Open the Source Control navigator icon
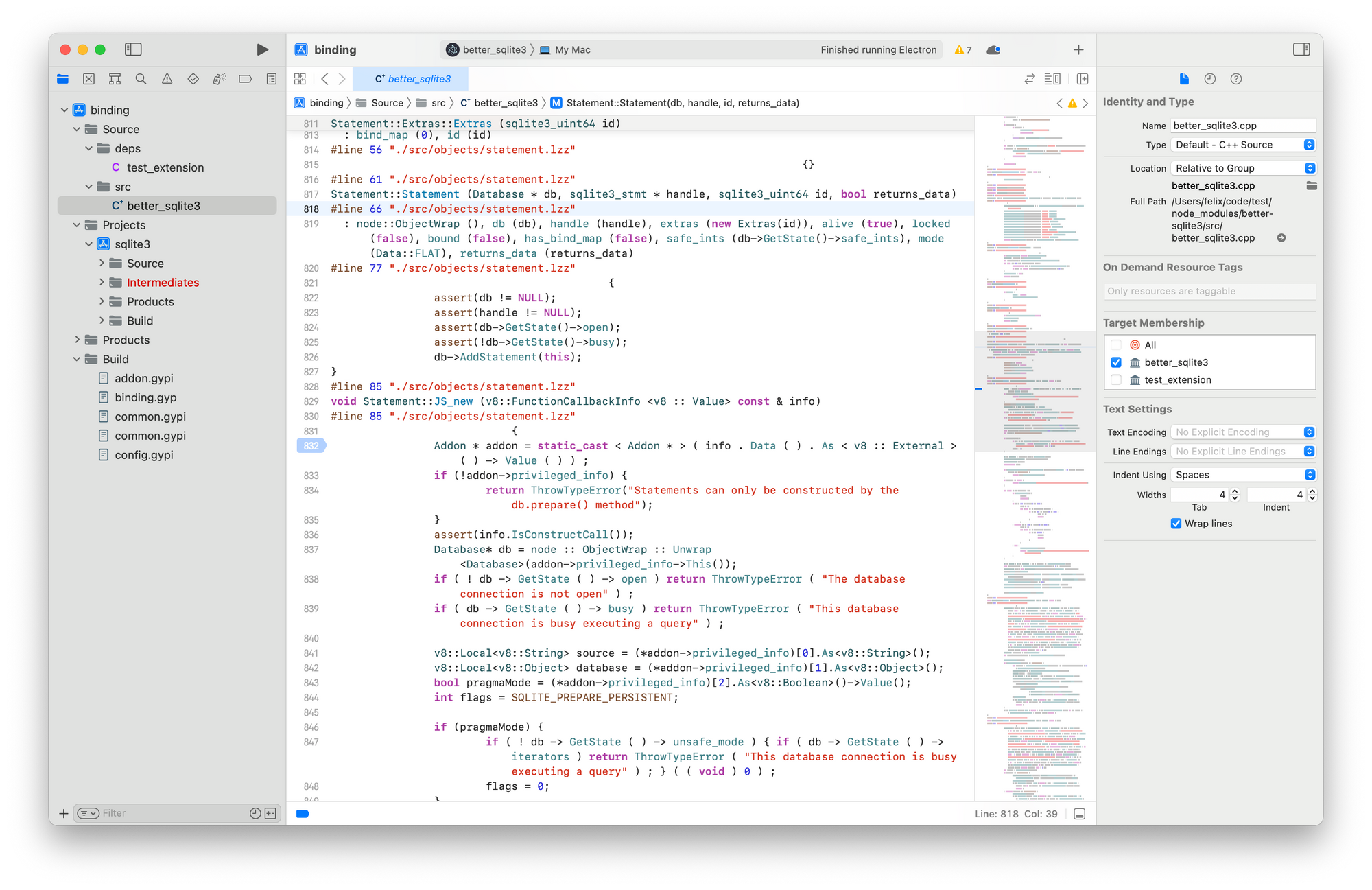The width and height of the screenshot is (1372, 890). pos(88,79)
